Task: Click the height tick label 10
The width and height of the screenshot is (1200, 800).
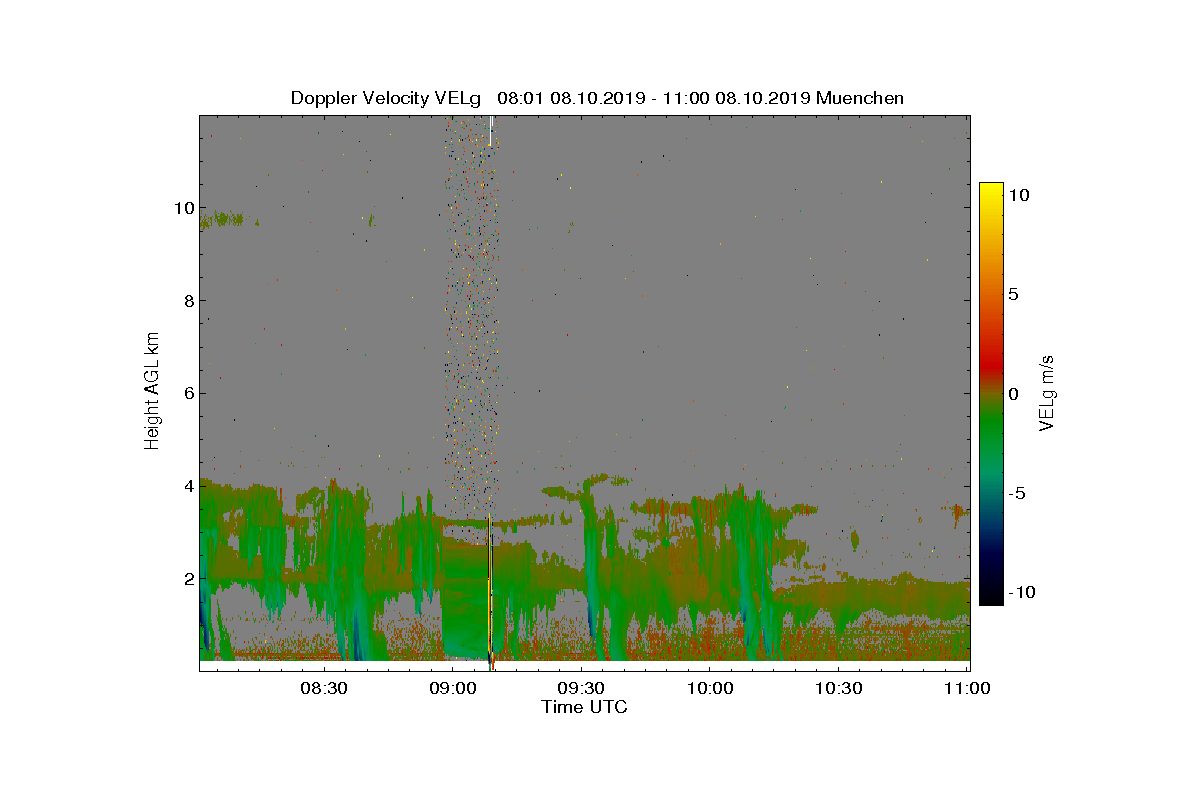Action: (x=183, y=208)
